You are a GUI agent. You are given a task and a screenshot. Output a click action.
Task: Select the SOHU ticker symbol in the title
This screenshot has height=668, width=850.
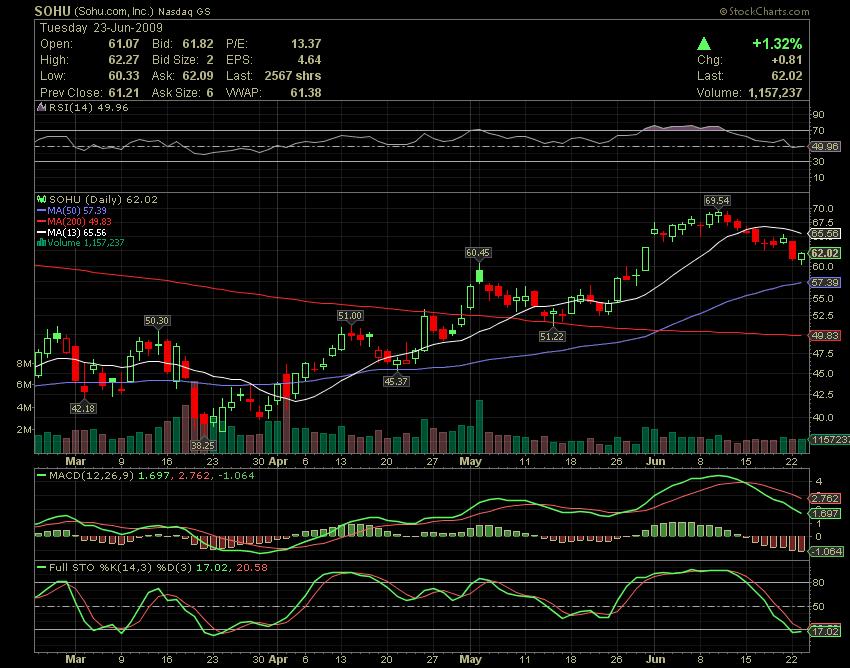(53, 11)
